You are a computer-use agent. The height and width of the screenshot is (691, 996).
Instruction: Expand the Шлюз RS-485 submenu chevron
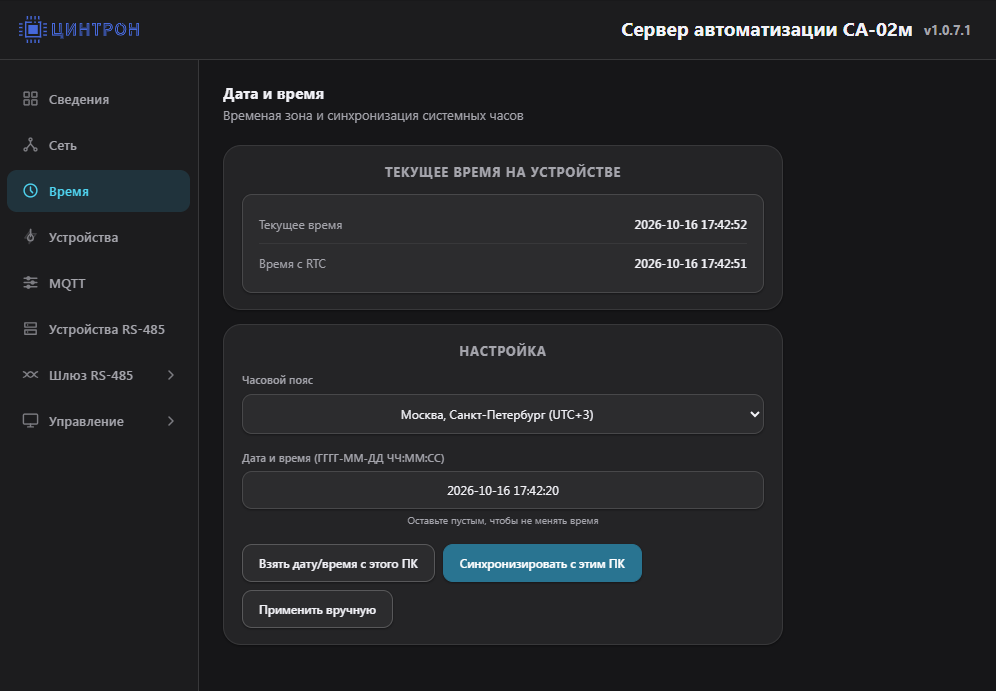[171, 375]
